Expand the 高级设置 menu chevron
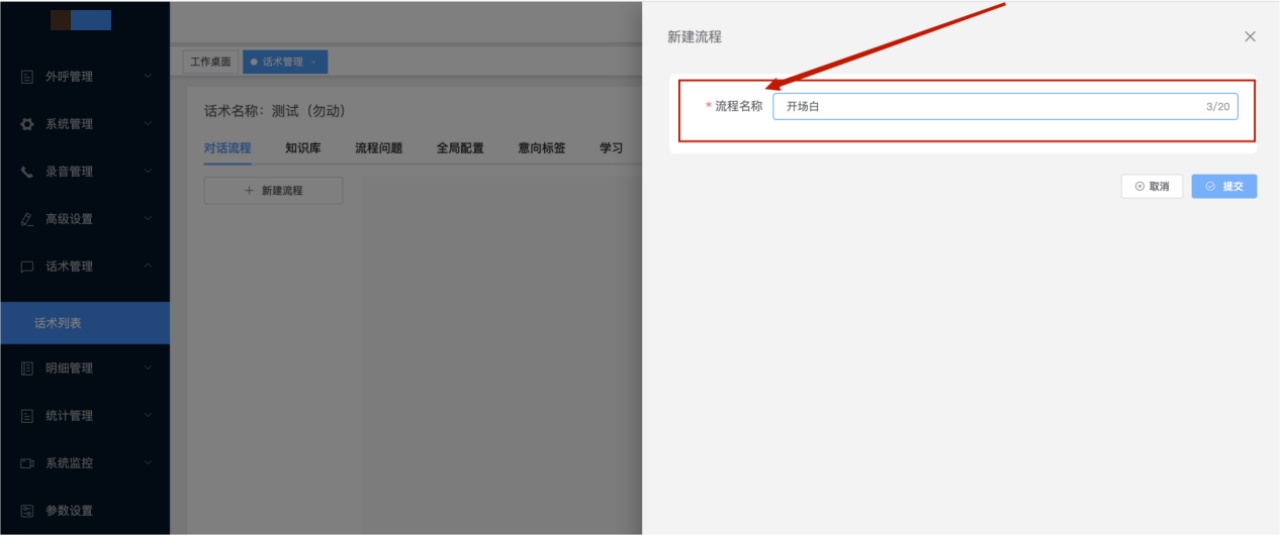This screenshot has width=1280, height=535. click(x=148, y=219)
